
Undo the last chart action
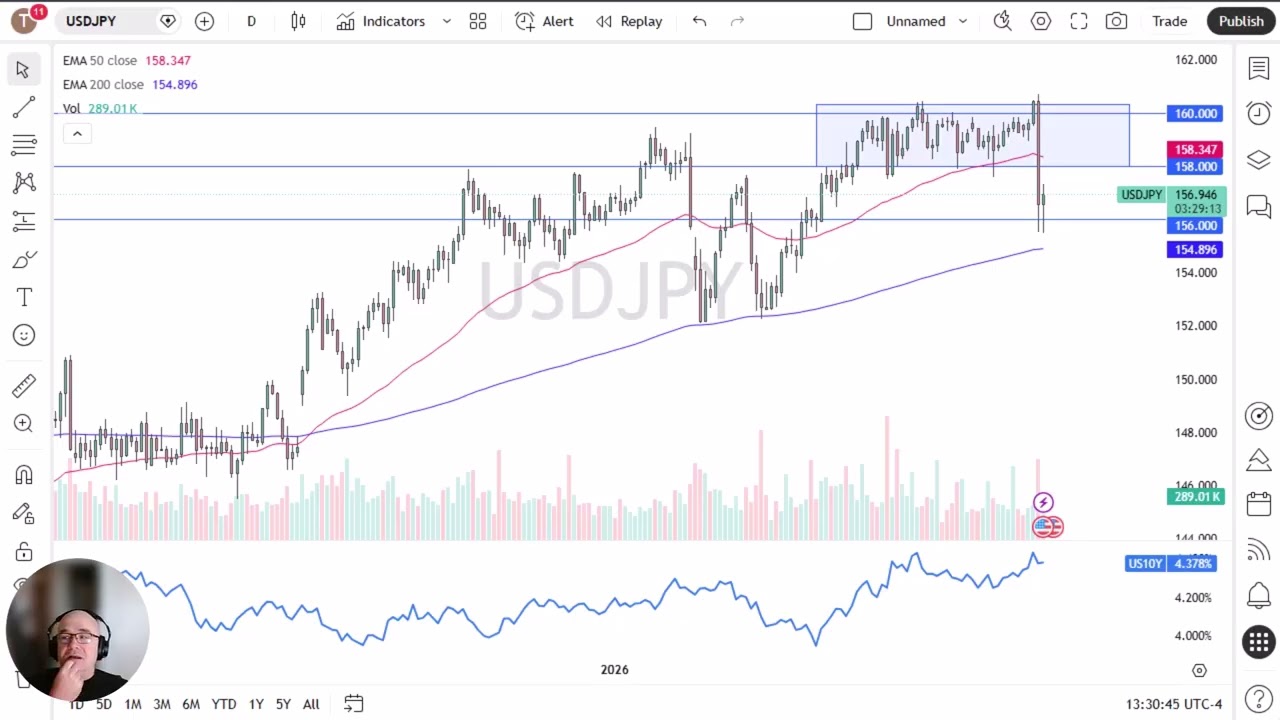tap(699, 21)
